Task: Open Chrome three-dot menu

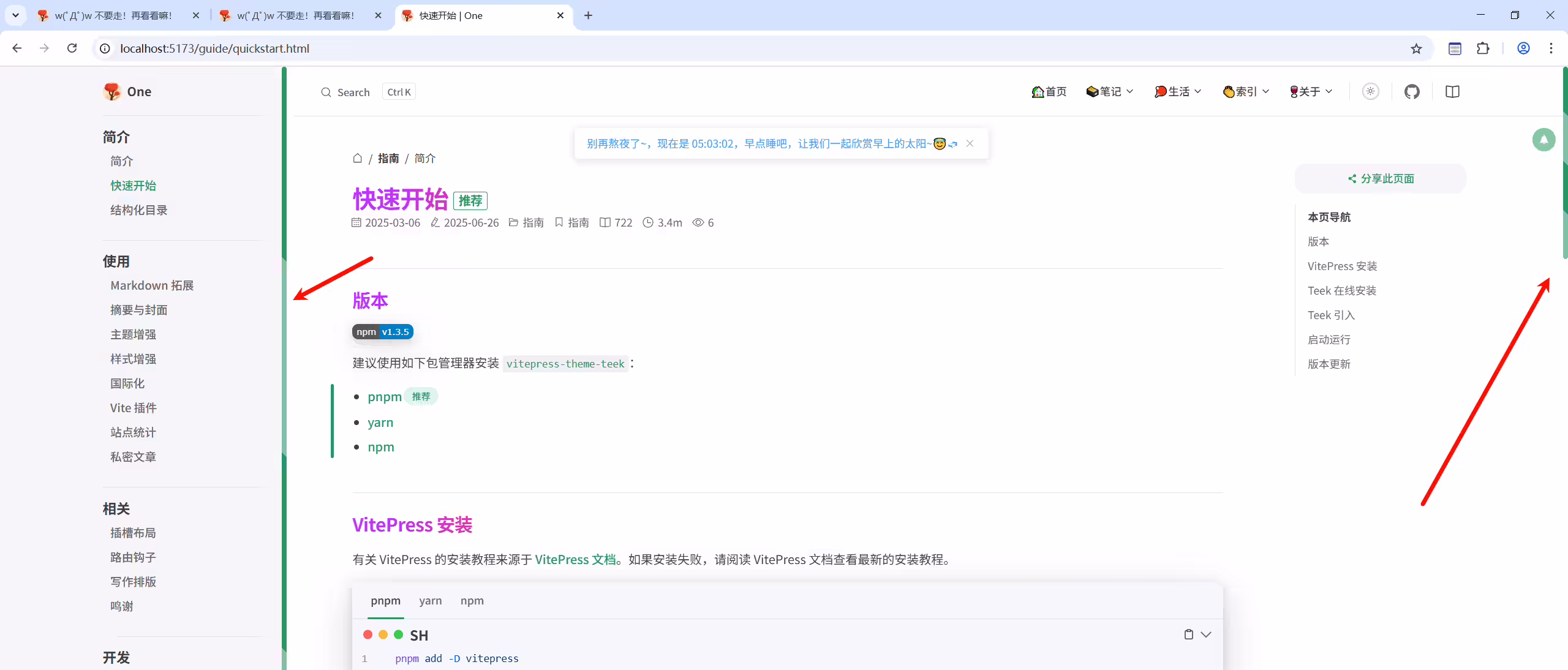Action: tap(1551, 48)
